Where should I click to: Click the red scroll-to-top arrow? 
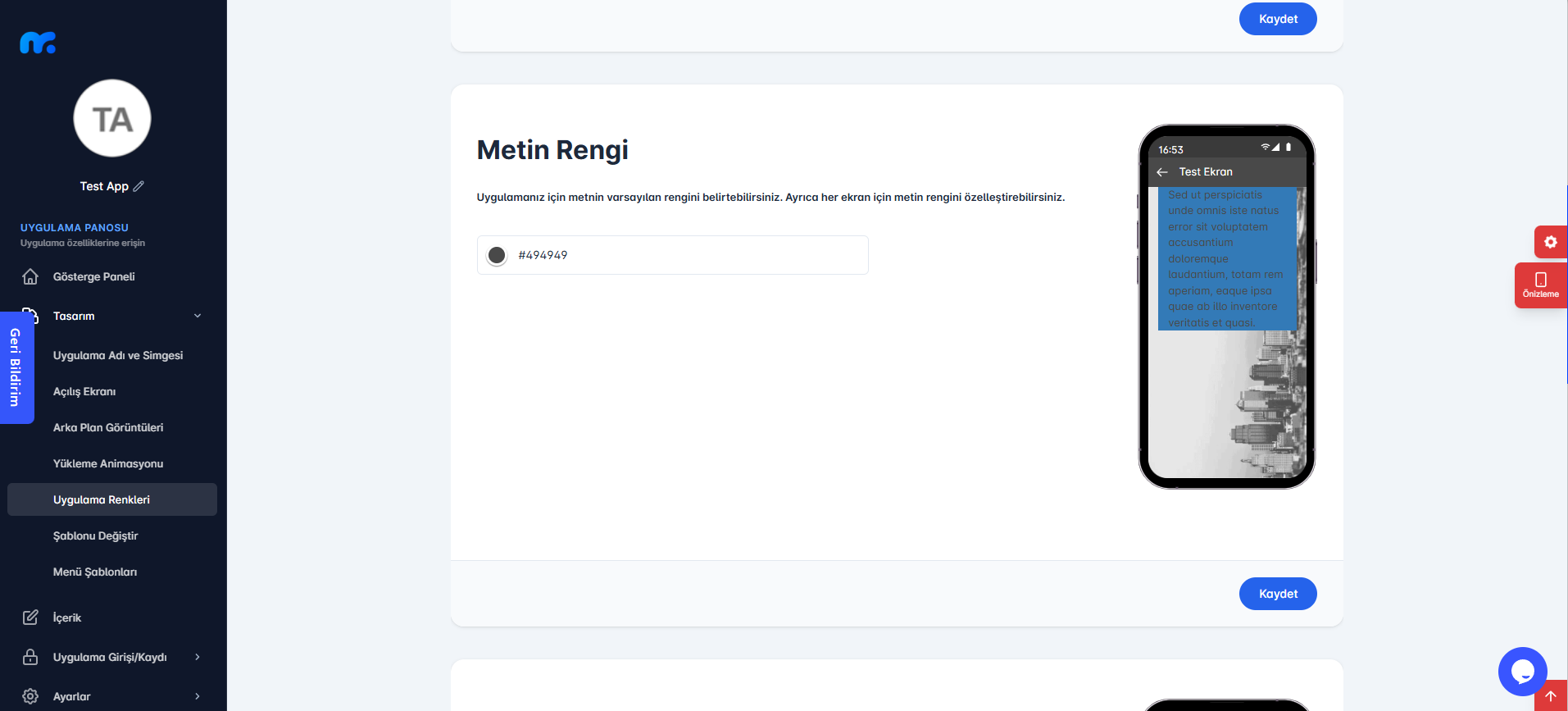[x=1551, y=695]
